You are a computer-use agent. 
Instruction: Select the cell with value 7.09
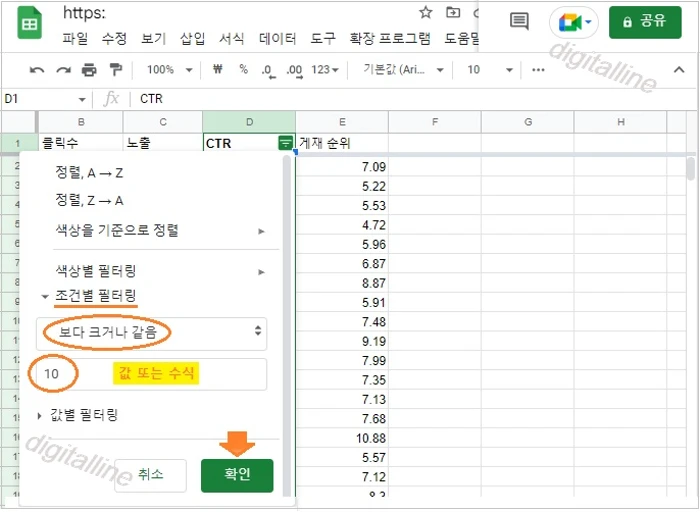pos(342,167)
